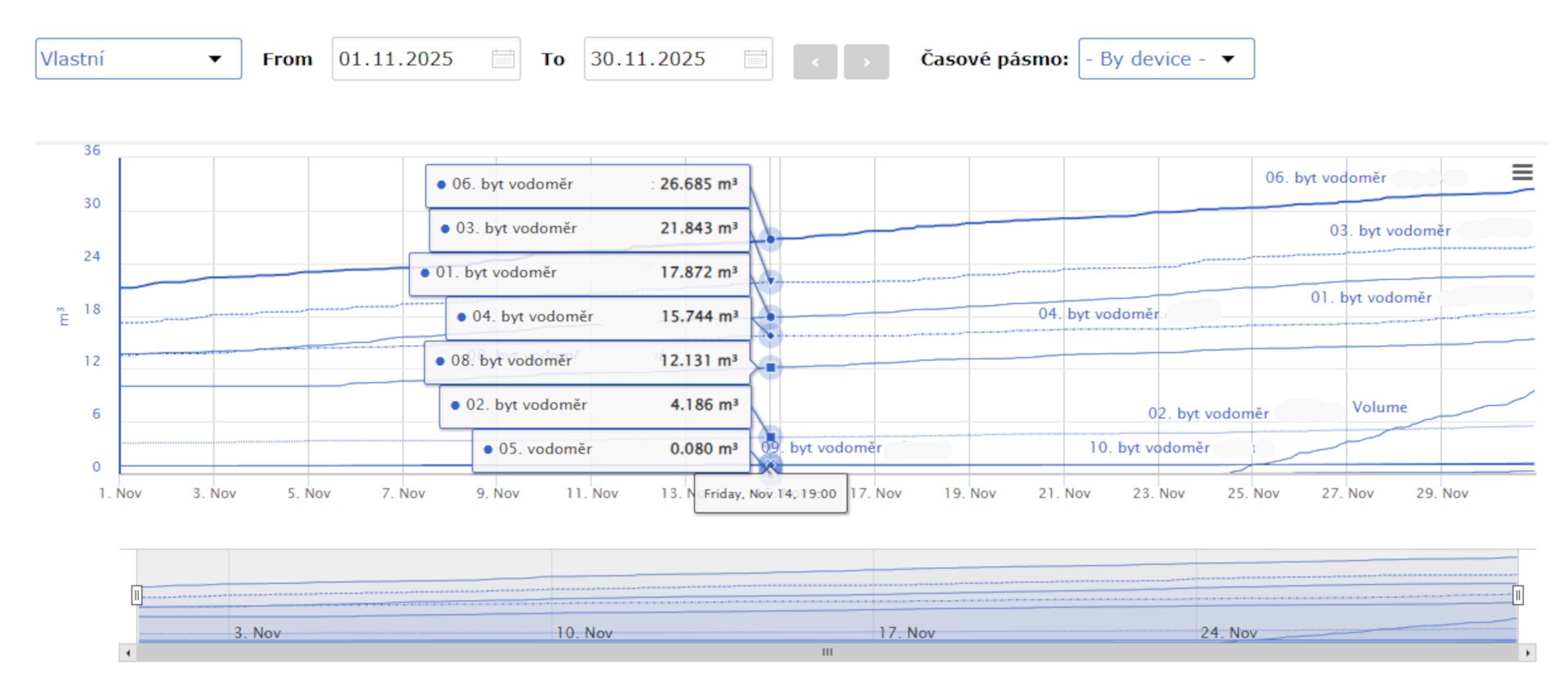Select the Volume series label

(x=1379, y=407)
